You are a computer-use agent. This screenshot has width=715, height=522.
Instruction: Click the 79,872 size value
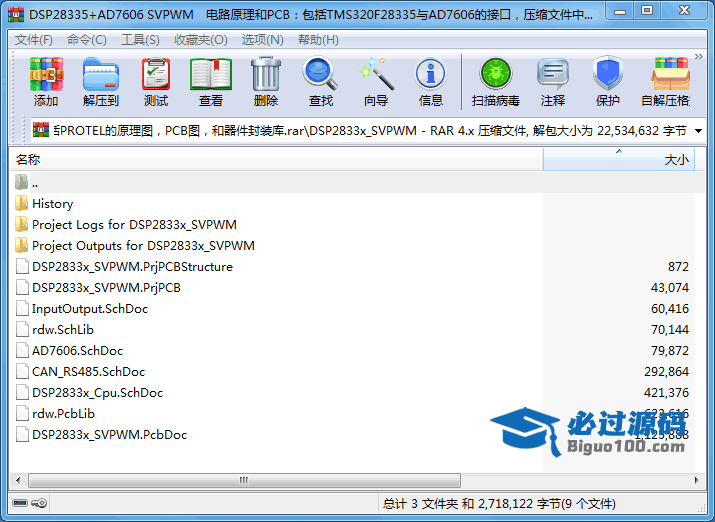click(669, 351)
